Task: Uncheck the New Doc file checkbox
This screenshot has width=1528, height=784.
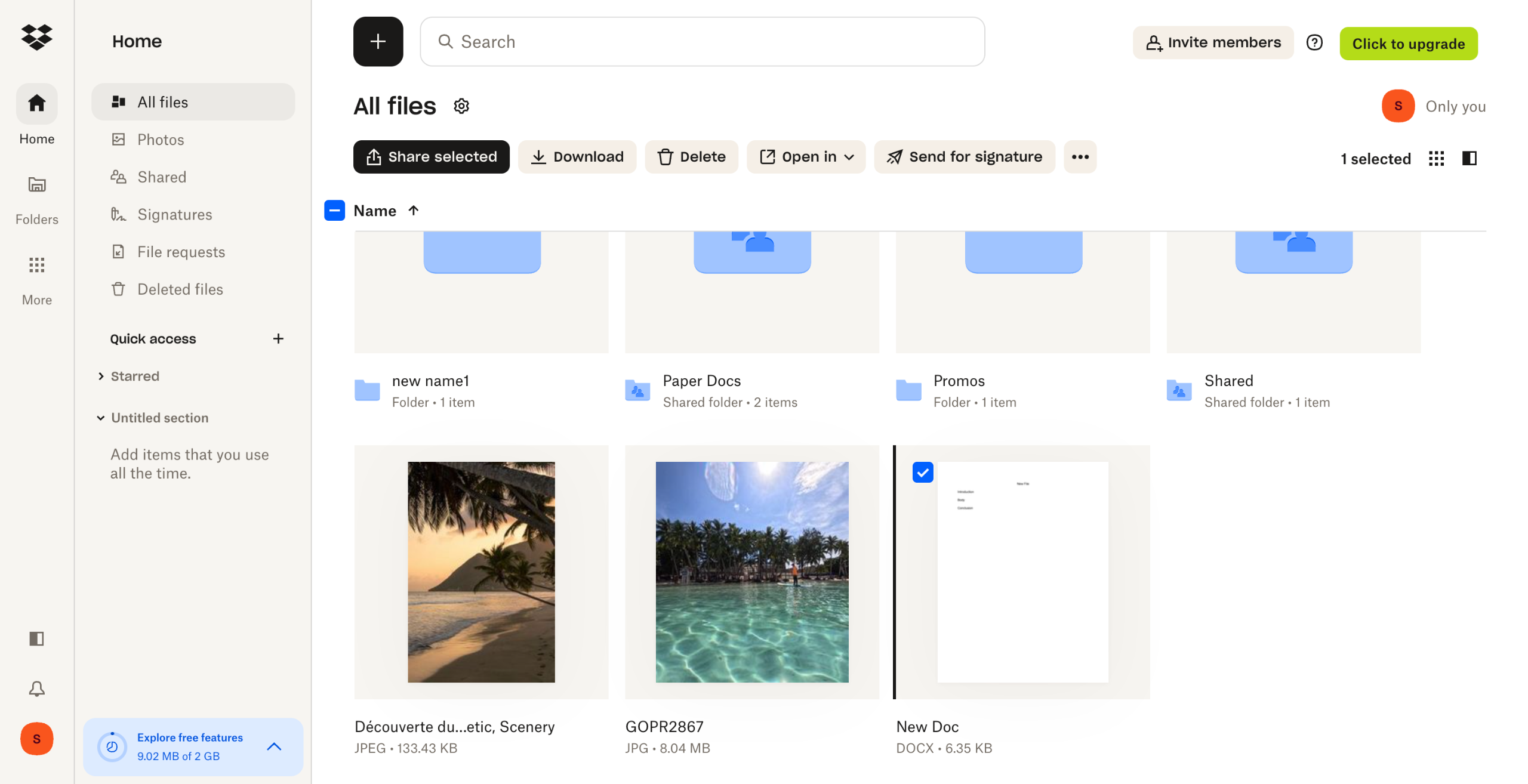Action: pos(922,473)
